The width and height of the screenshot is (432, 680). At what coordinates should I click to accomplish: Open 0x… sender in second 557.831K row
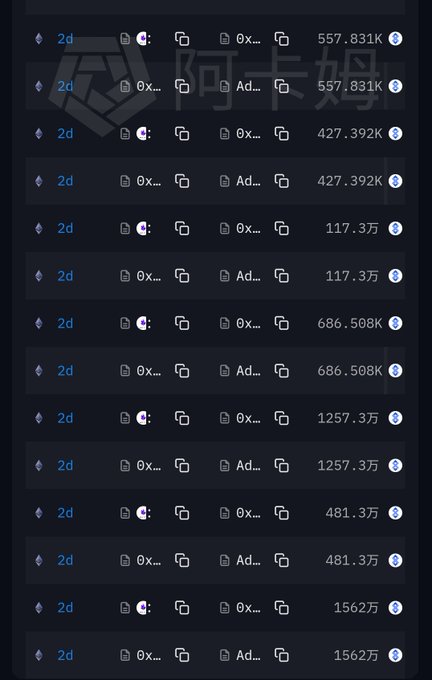pyautogui.click(x=149, y=86)
